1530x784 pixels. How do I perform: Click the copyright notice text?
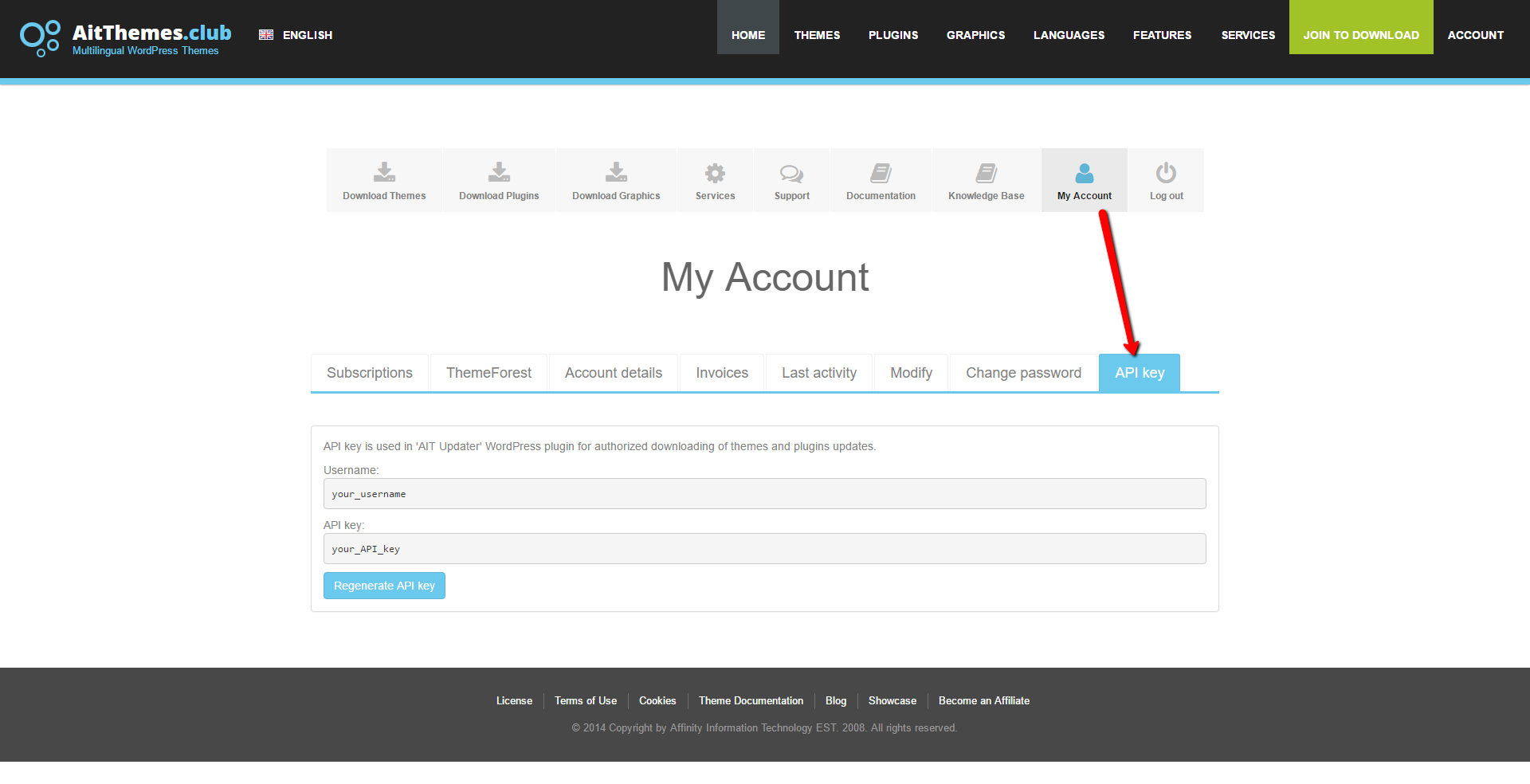(x=764, y=728)
